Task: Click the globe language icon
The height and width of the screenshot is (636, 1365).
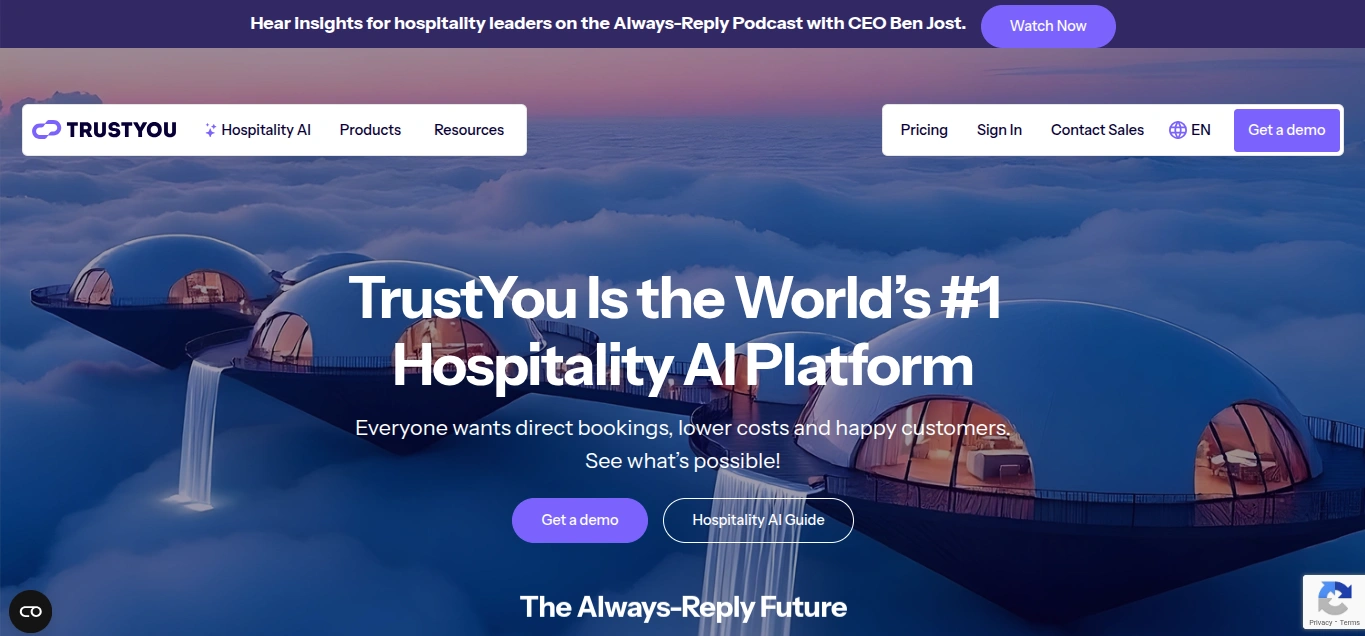Action: point(1178,130)
